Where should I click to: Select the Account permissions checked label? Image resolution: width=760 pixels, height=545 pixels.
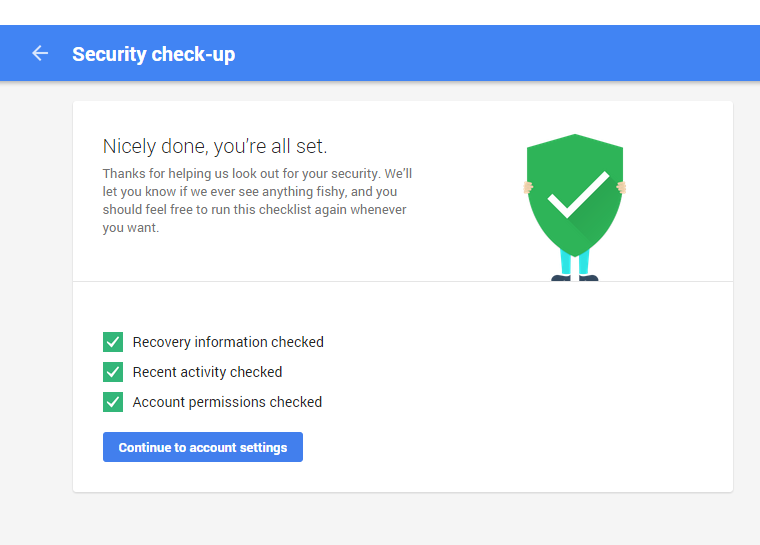point(227,402)
